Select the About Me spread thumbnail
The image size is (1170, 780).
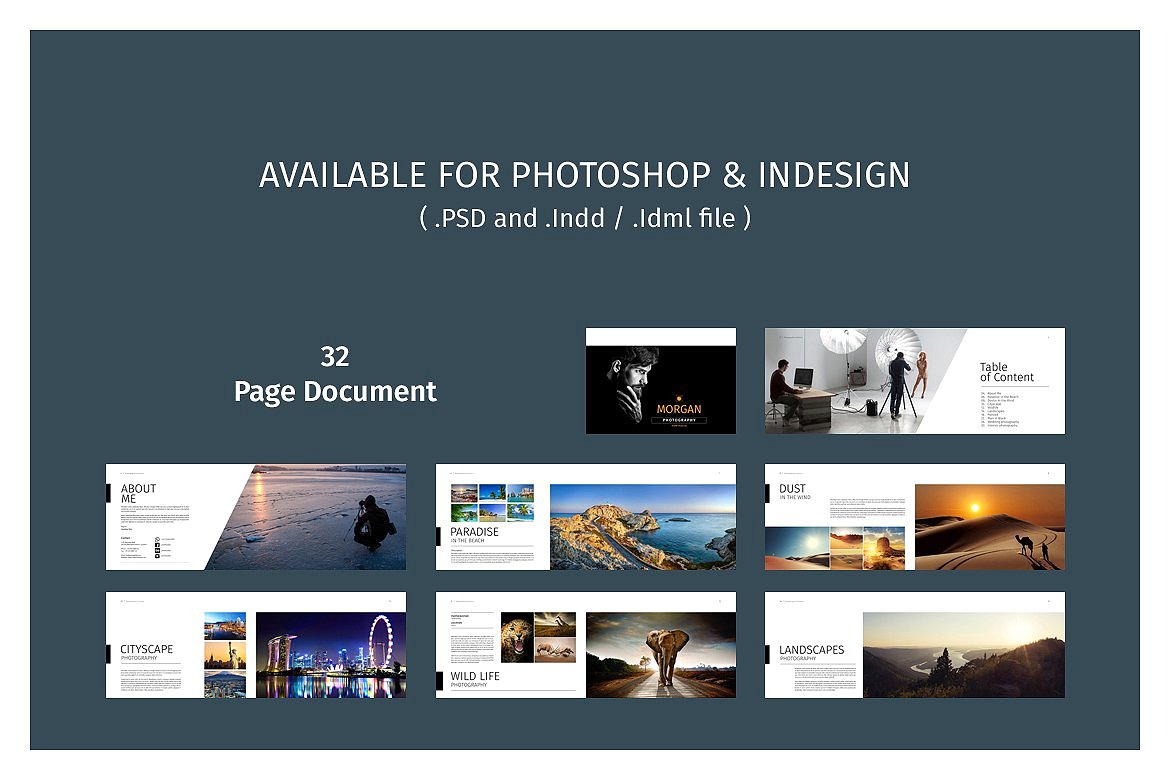pos(256,517)
